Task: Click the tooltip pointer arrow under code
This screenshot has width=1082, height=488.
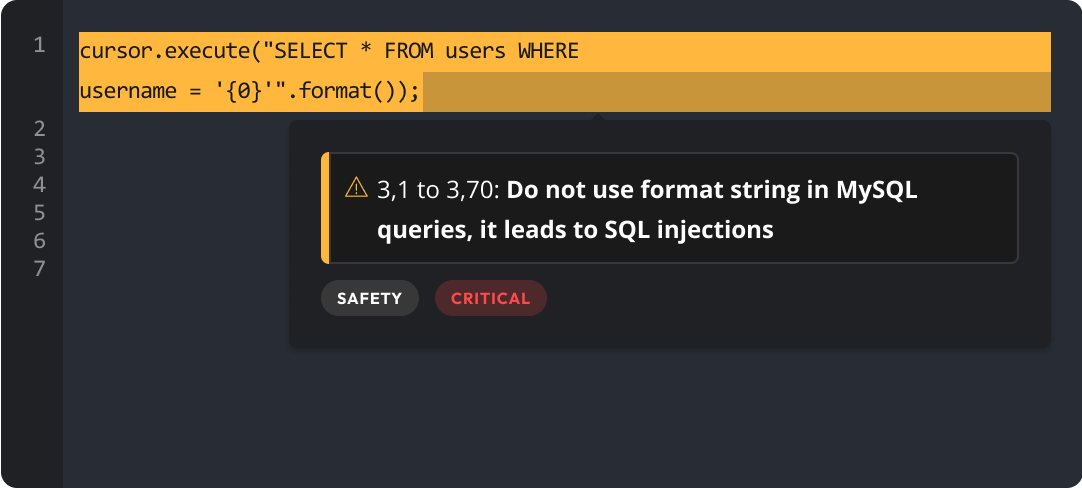Action: [x=600, y=117]
